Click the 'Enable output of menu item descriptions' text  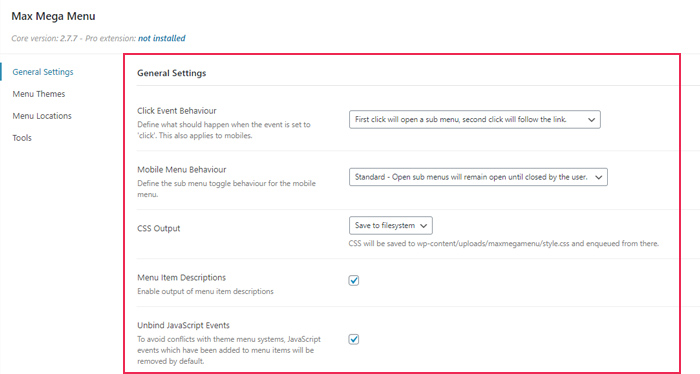205,291
